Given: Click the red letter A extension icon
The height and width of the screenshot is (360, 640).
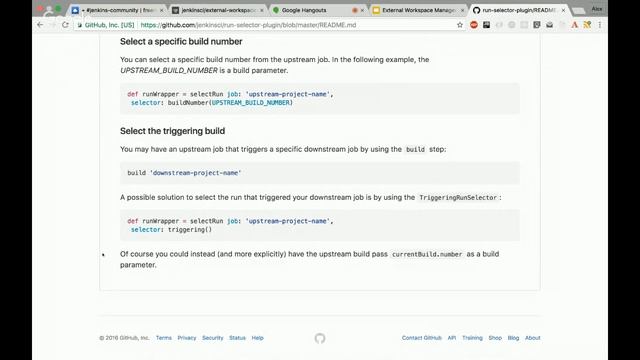Looking at the screenshot, I should coord(575,25).
